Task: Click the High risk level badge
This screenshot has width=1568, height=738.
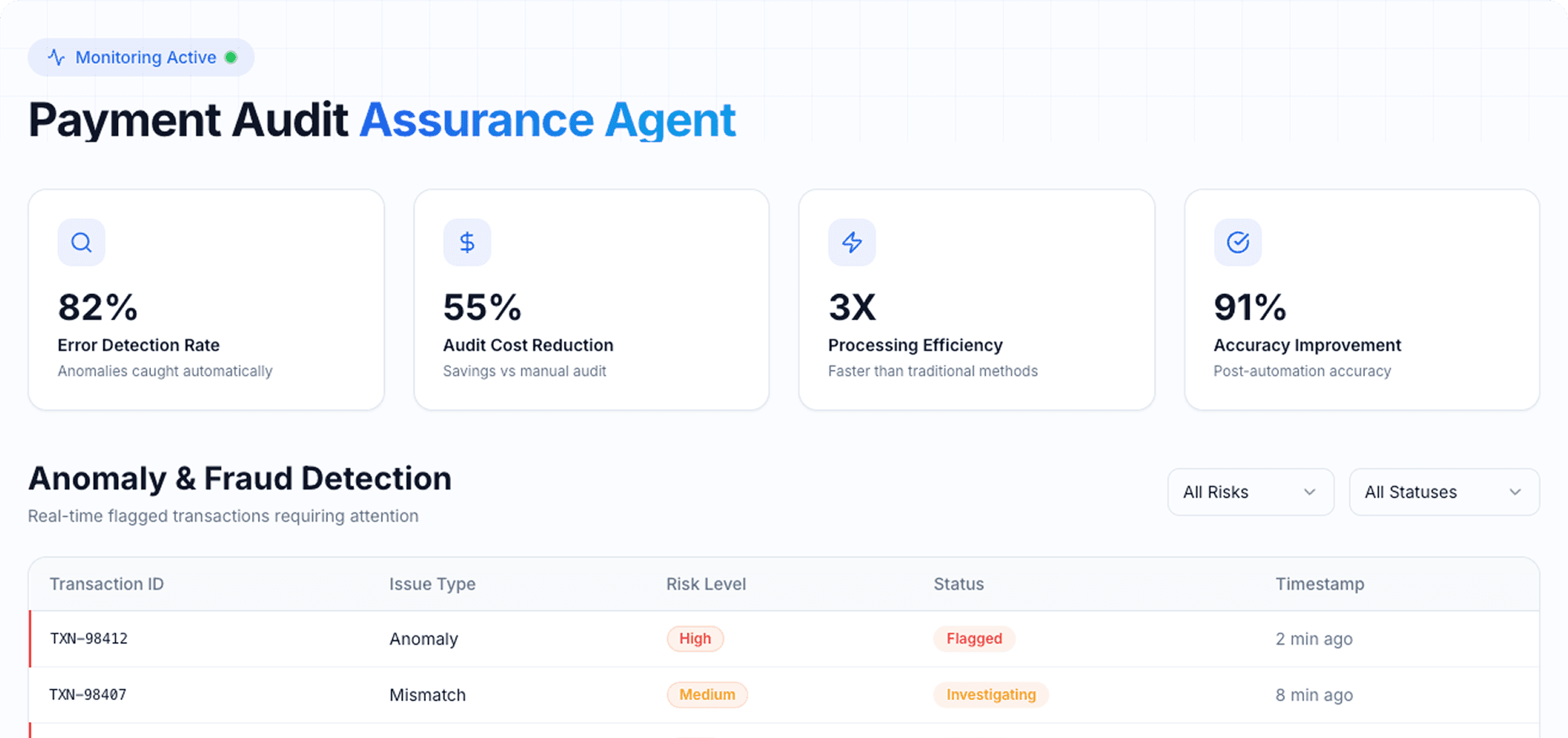Action: pyautogui.click(x=695, y=639)
